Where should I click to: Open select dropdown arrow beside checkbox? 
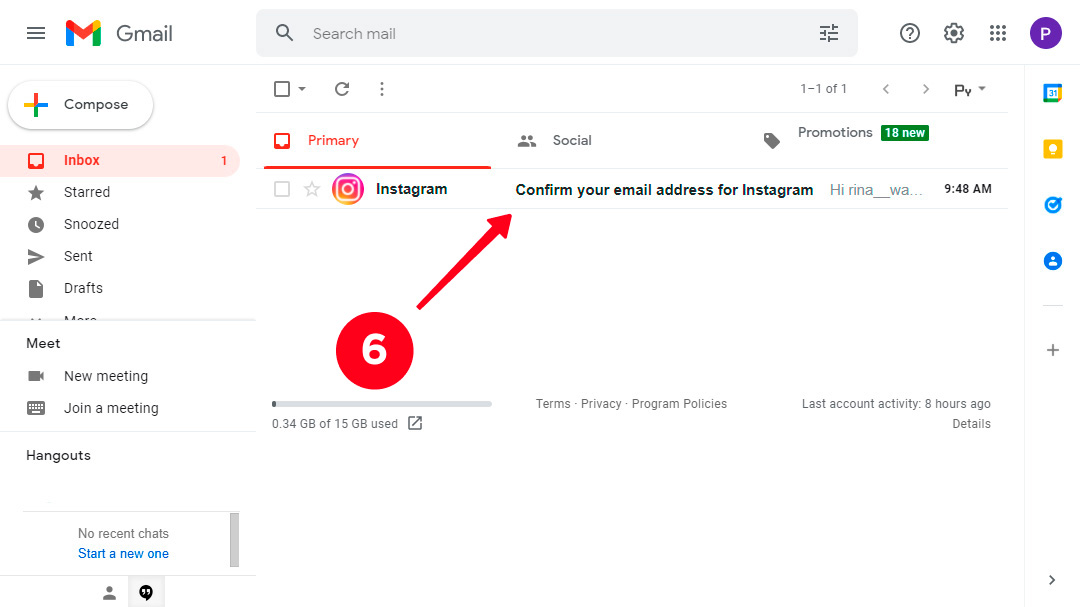point(302,89)
